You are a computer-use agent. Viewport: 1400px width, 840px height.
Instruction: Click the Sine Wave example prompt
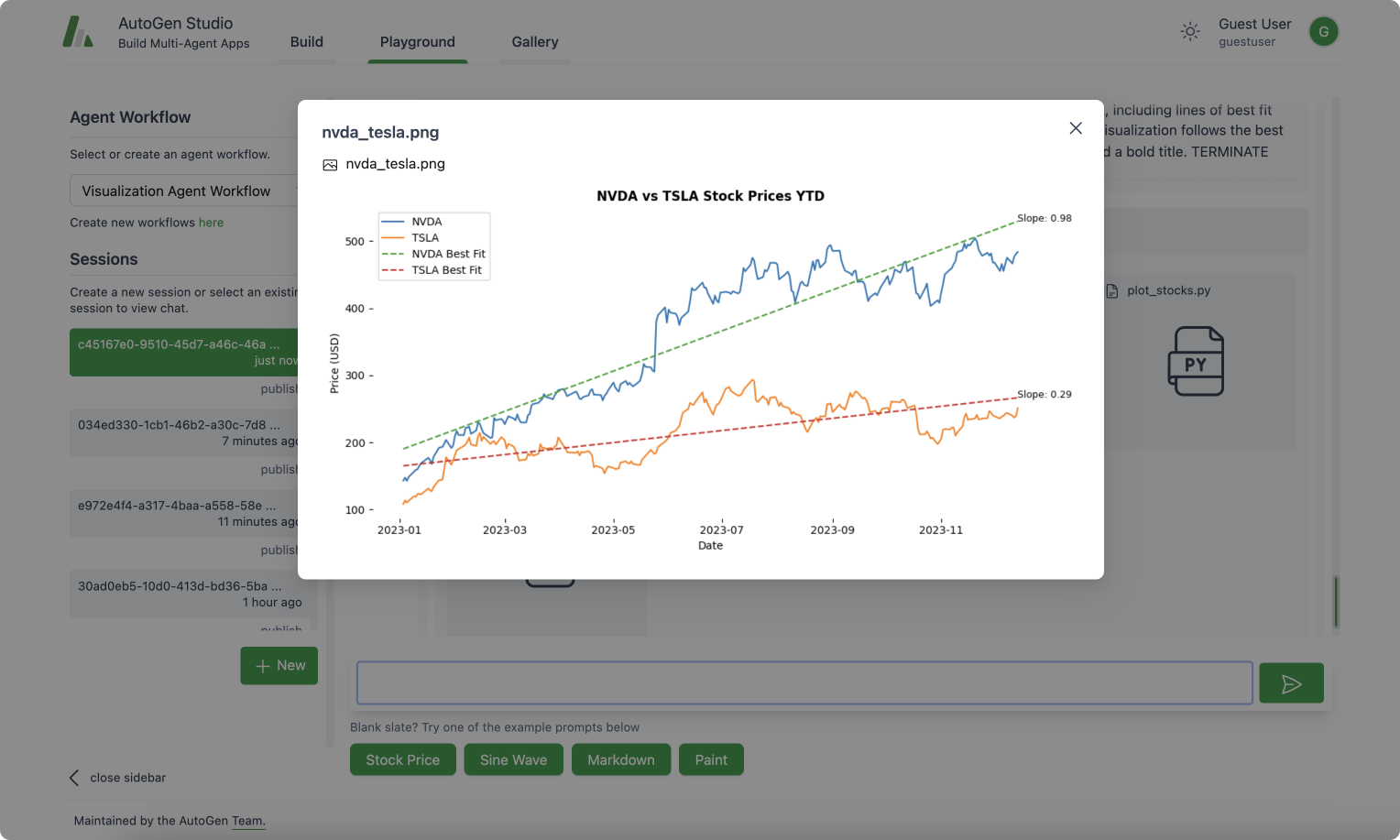pos(513,759)
